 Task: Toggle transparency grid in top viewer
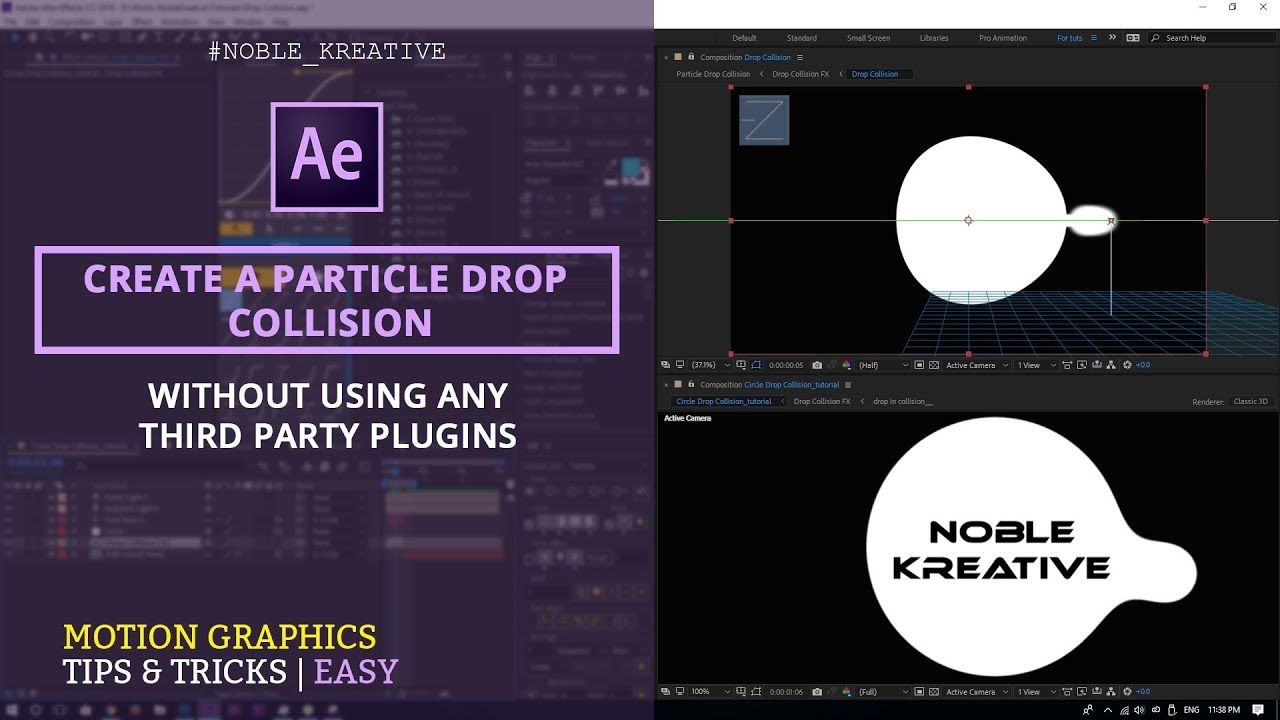coord(934,365)
